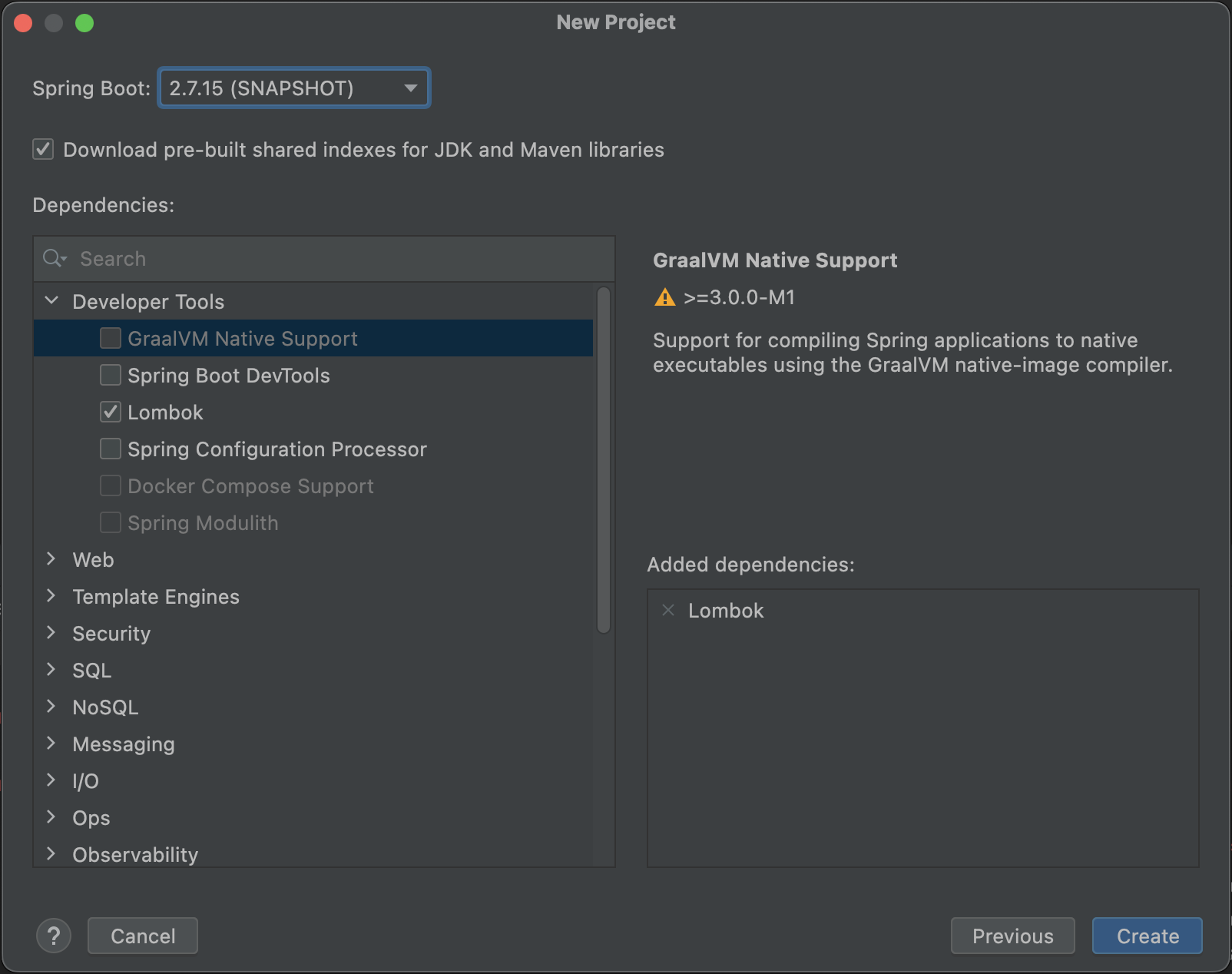
Task: Click the Lombok label in the tree
Action: click(x=165, y=412)
